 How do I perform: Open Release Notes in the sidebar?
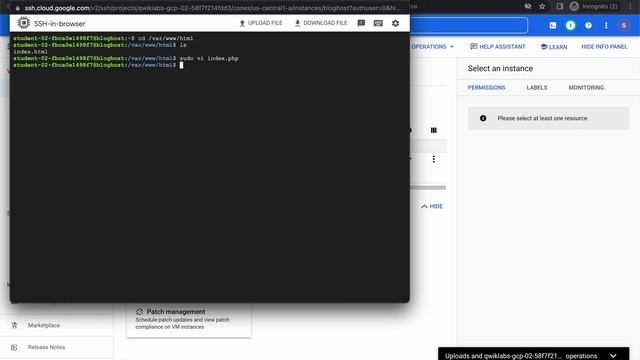click(x=46, y=347)
